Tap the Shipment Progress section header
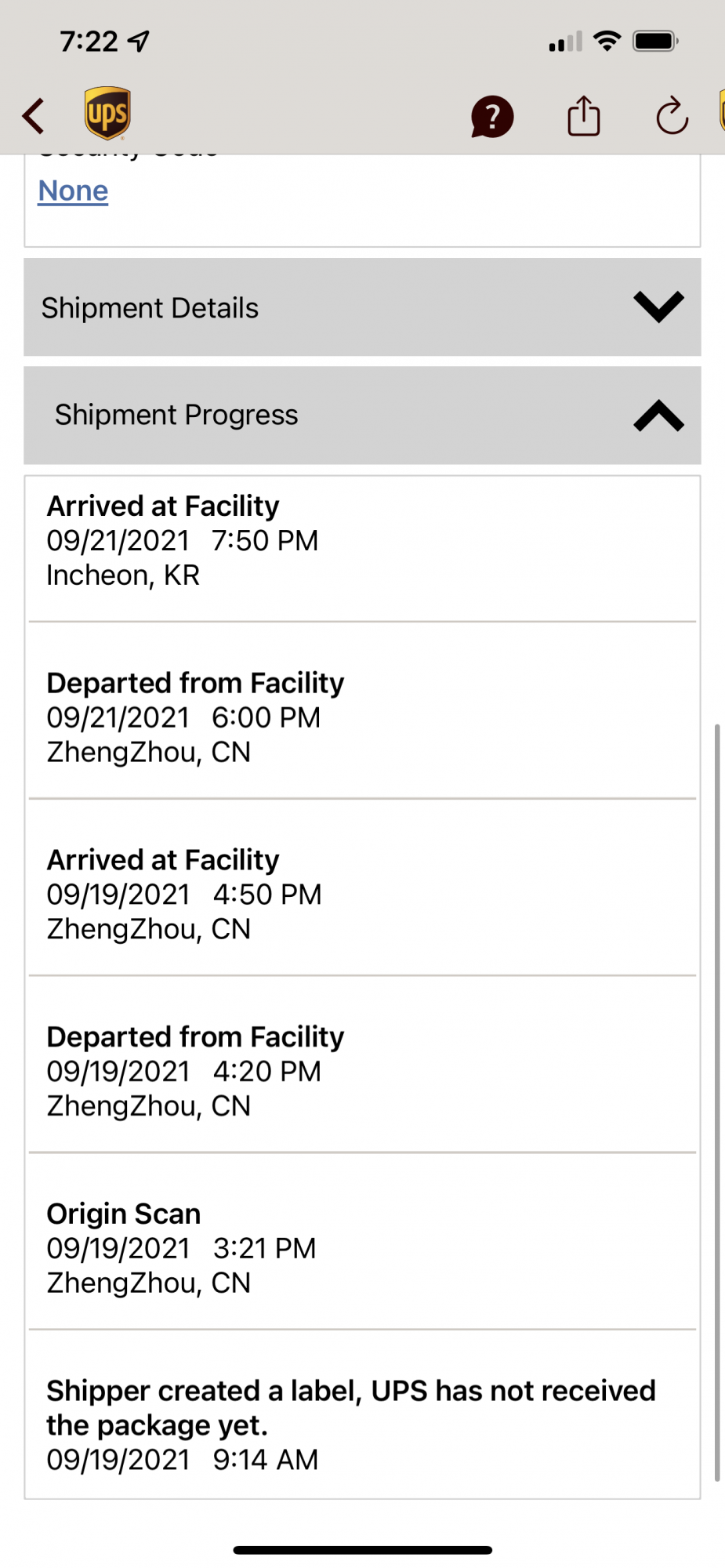The width and height of the screenshot is (725, 1568). [362, 416]
